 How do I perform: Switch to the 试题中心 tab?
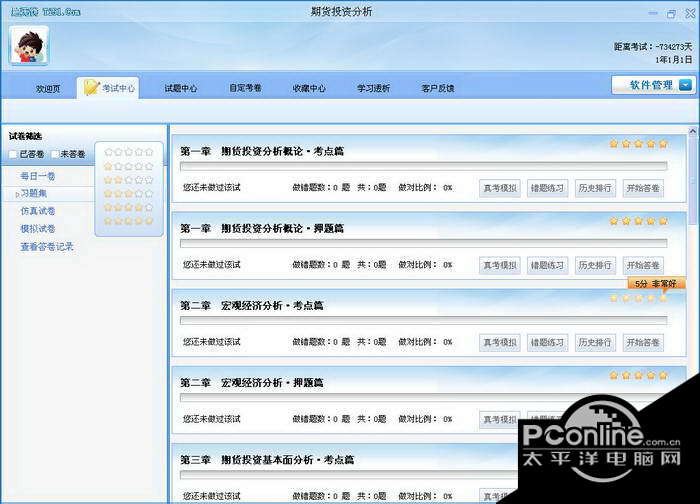coord(180,88)
